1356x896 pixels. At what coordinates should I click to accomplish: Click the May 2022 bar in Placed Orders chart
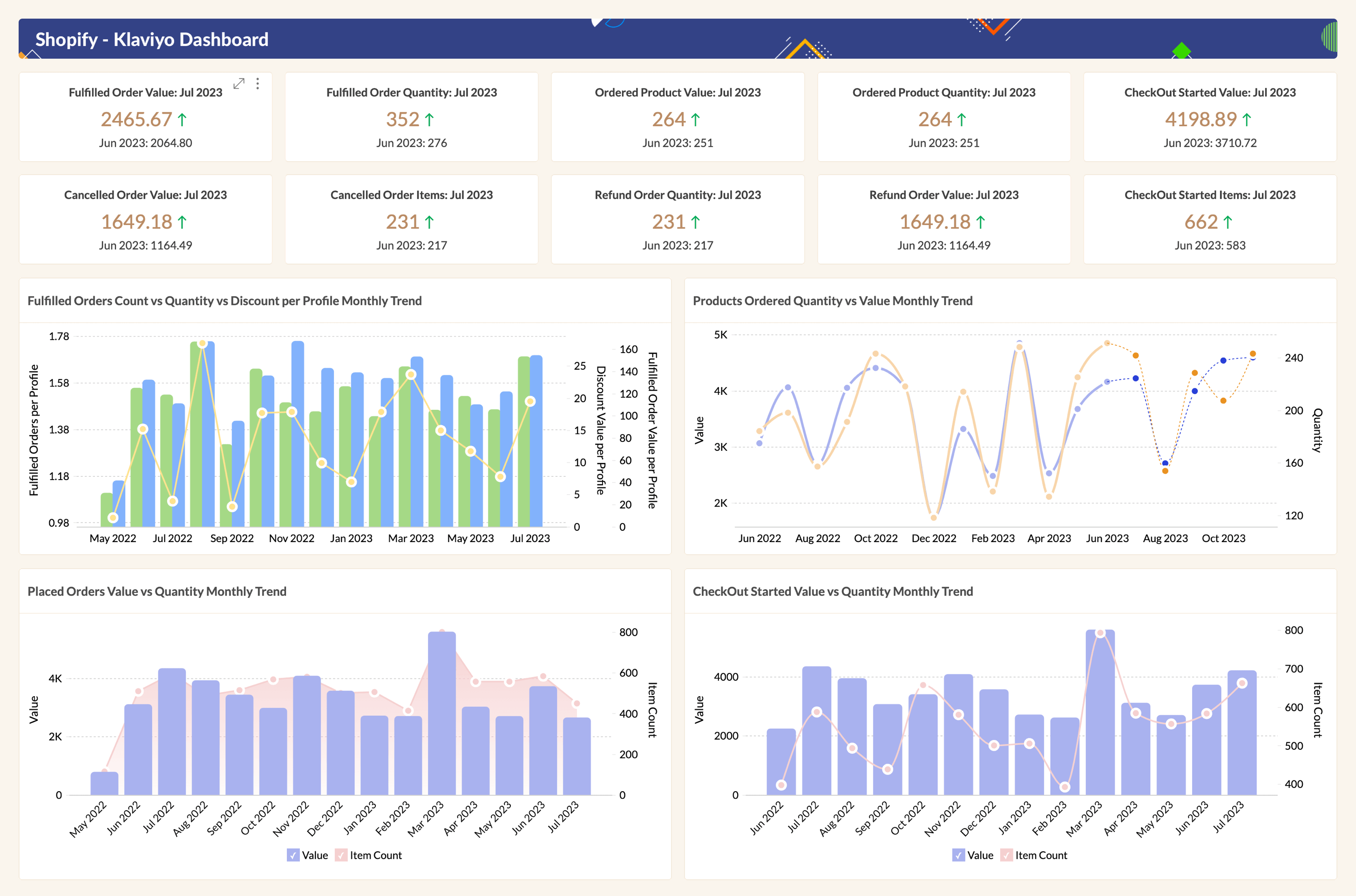coord(105,783)
